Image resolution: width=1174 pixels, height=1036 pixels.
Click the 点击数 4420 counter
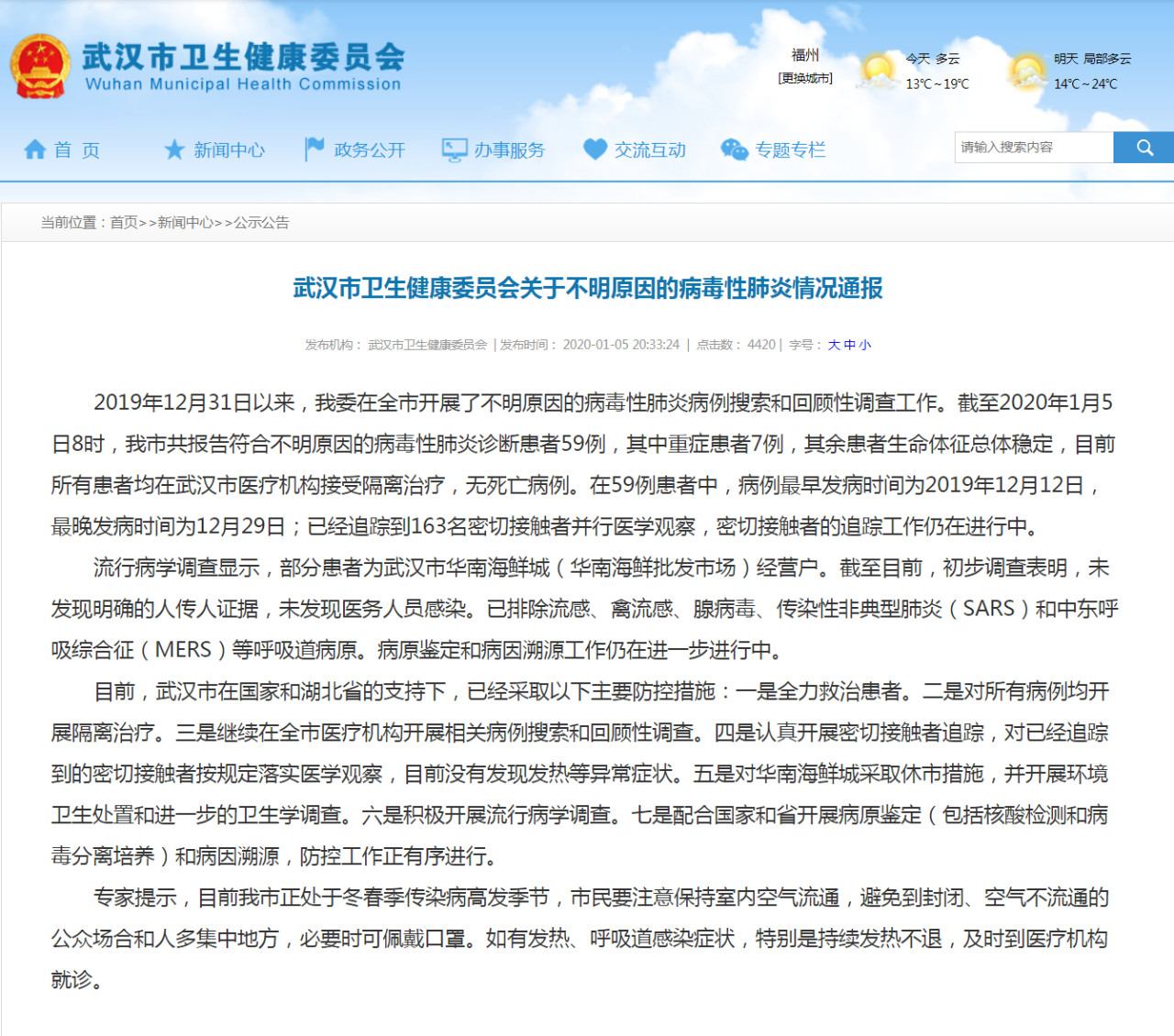(736, 345)
